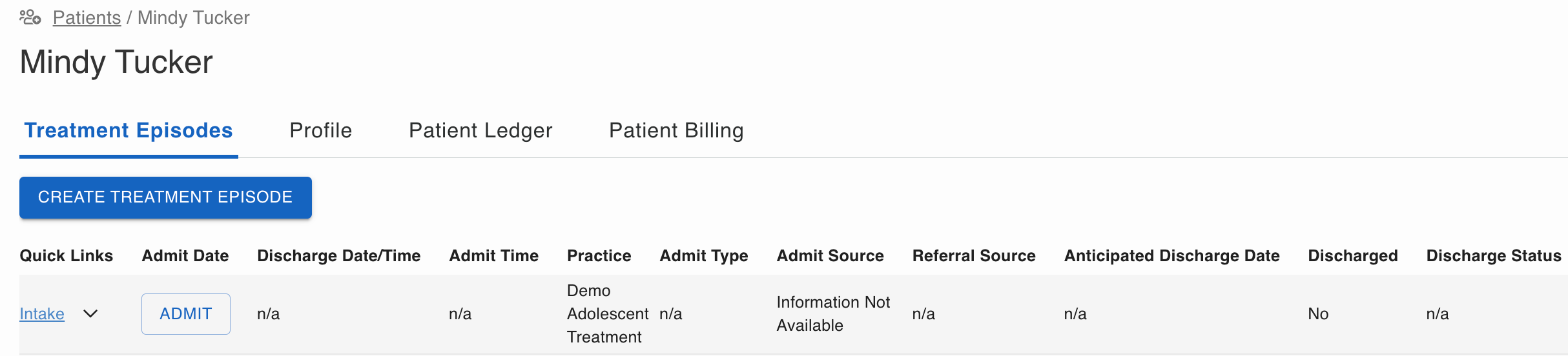Click the Discharge Status column header
This screenshot has height=356, width=1568.
[x=1494, y=256]
